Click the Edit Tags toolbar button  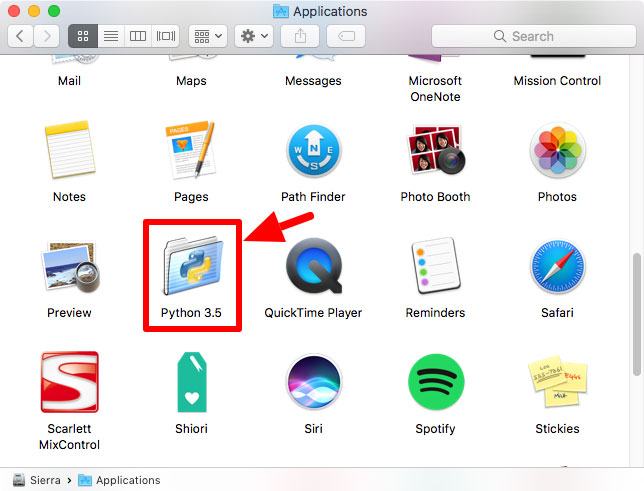coord(346,36)
